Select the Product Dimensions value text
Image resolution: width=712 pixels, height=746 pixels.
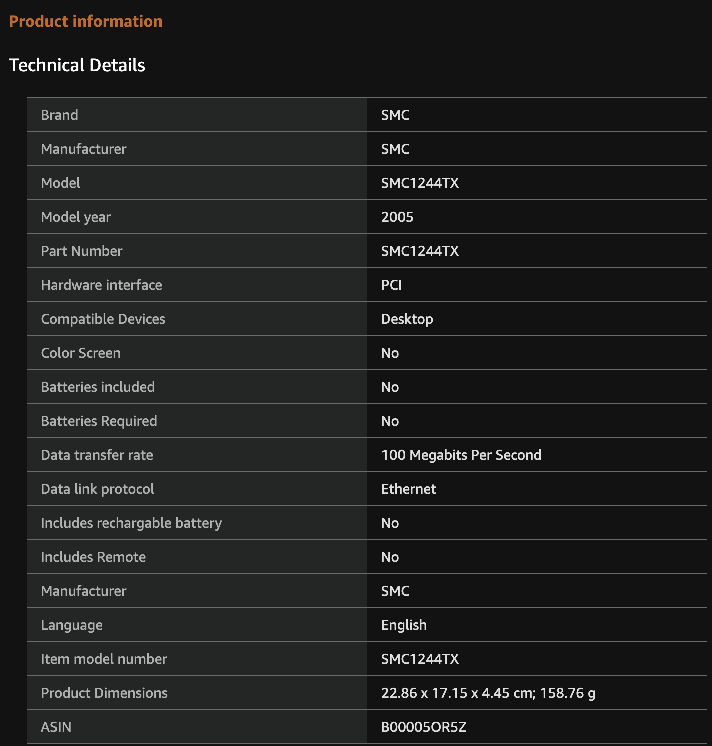point(488,693)
